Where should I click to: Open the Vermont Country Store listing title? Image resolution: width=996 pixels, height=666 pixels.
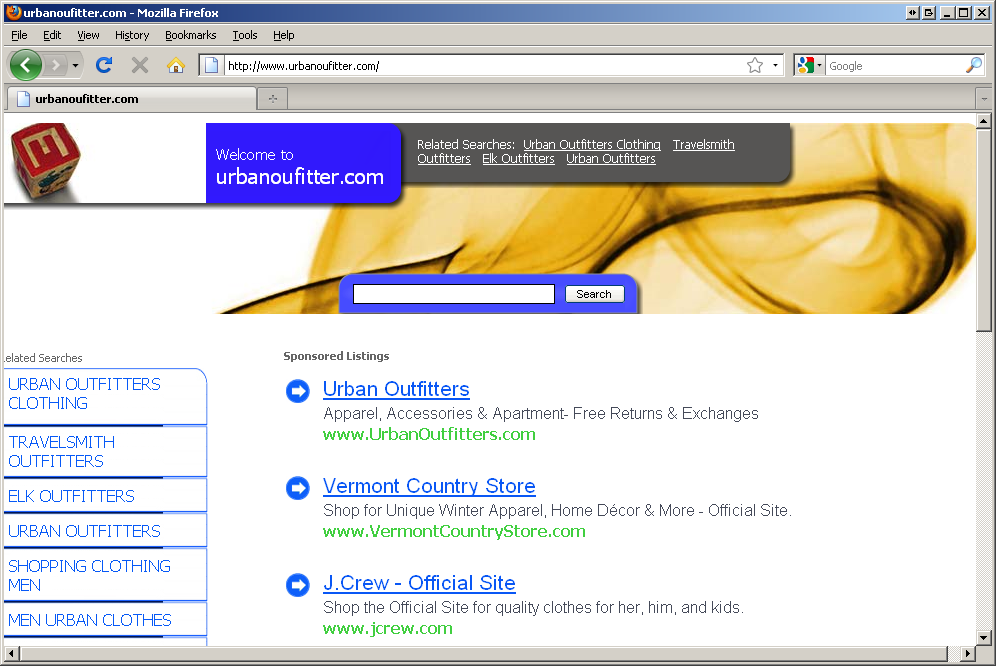pos(429,486)
